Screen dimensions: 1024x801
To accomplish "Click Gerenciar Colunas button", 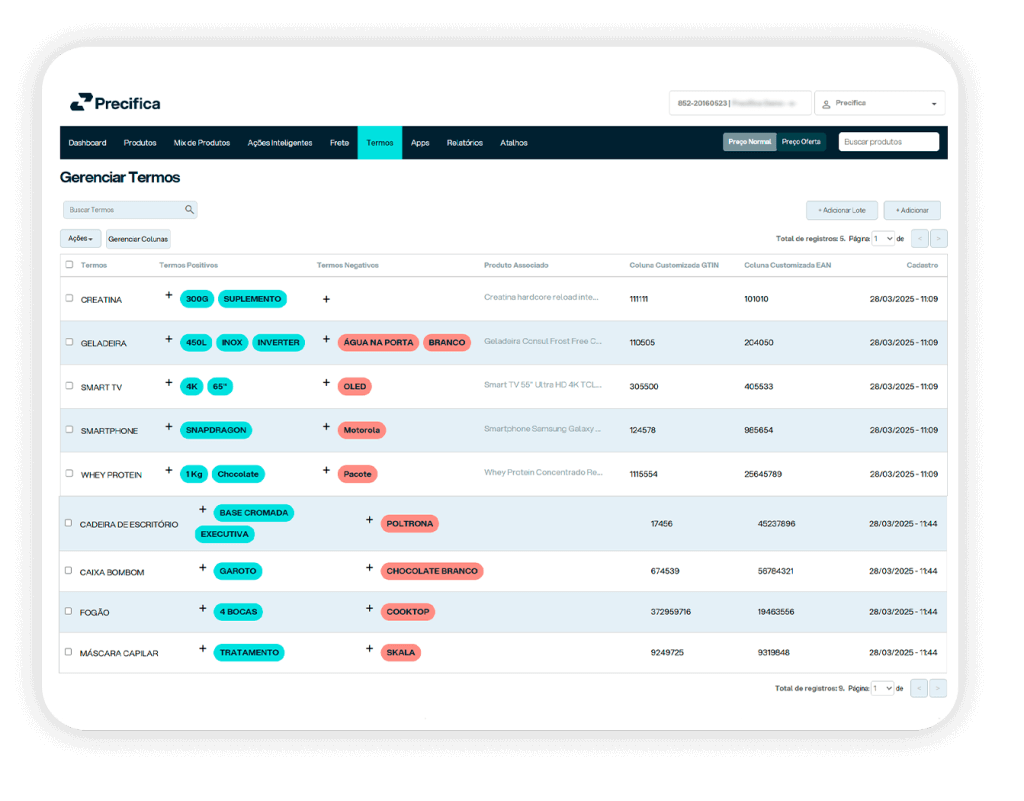I will tap(138, 239).
